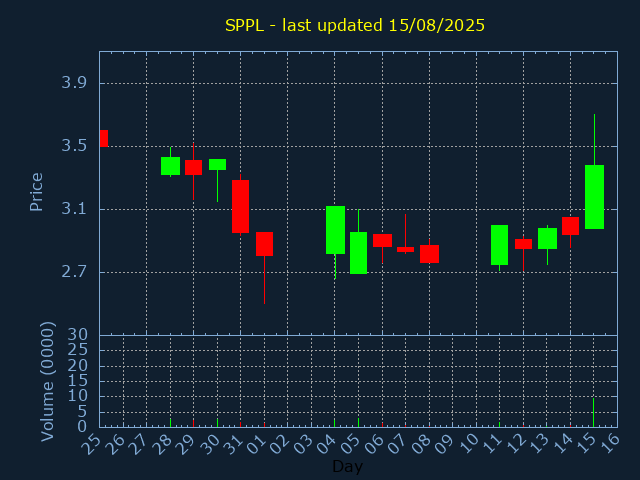Click the day 16 label on x-axis
Screen dimensions: 640x480
pyautogui.click(x=609, y=444)
